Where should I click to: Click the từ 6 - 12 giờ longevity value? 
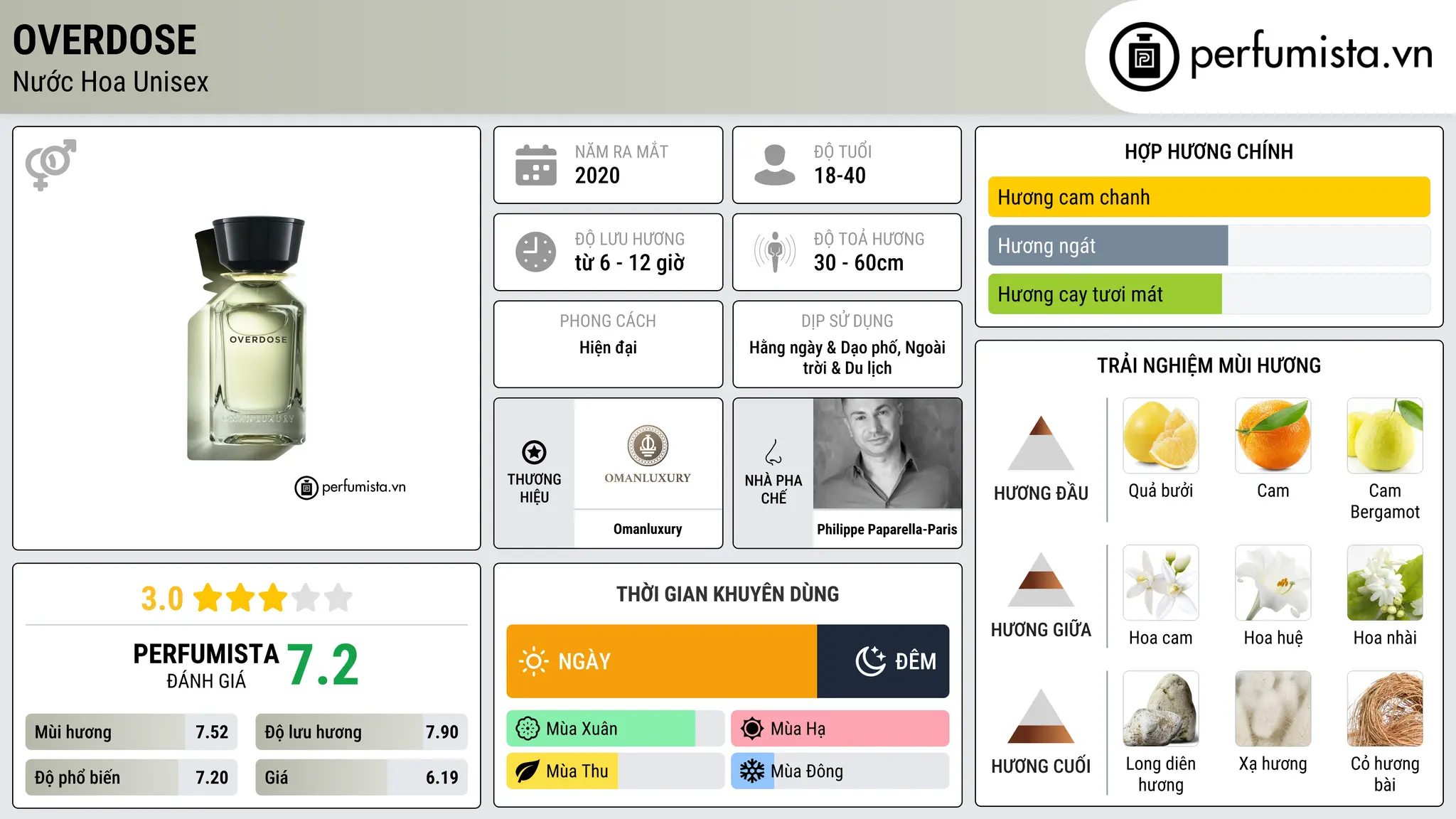pos(630,263)
